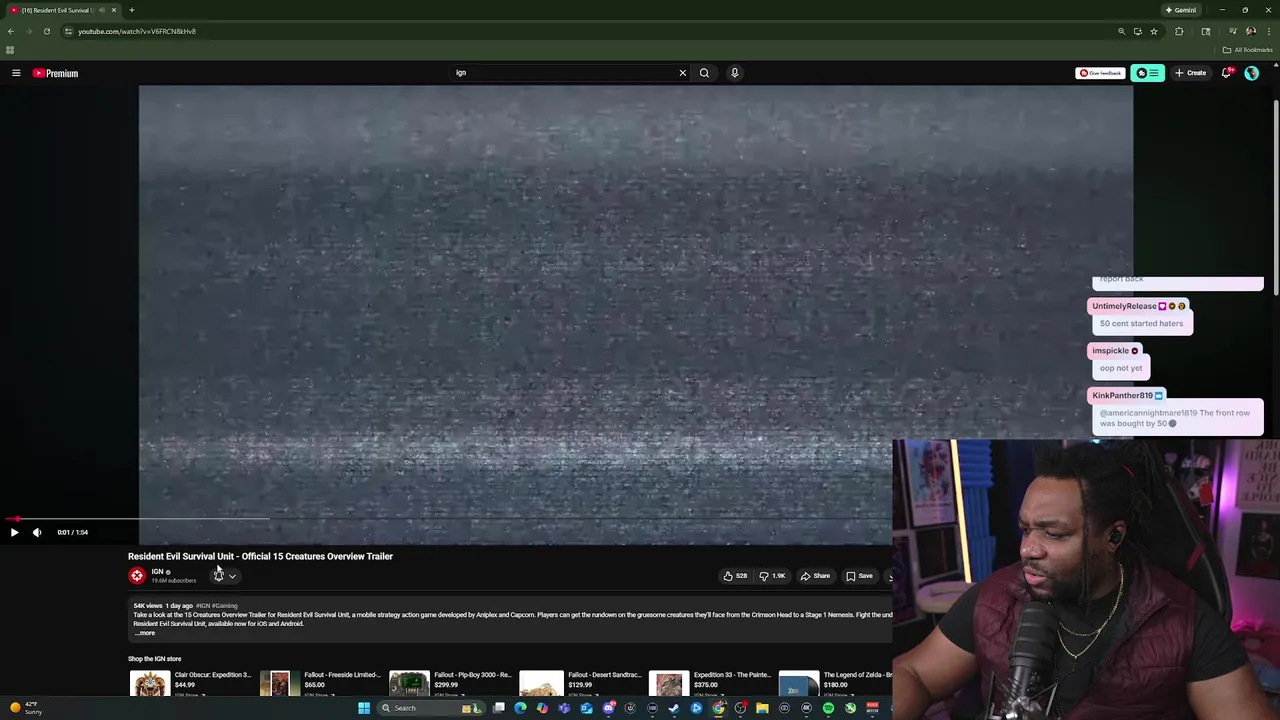Open Chrome three-dot menu
1280x720 pixels.
pyautogui.click(x=1267, y=31)
